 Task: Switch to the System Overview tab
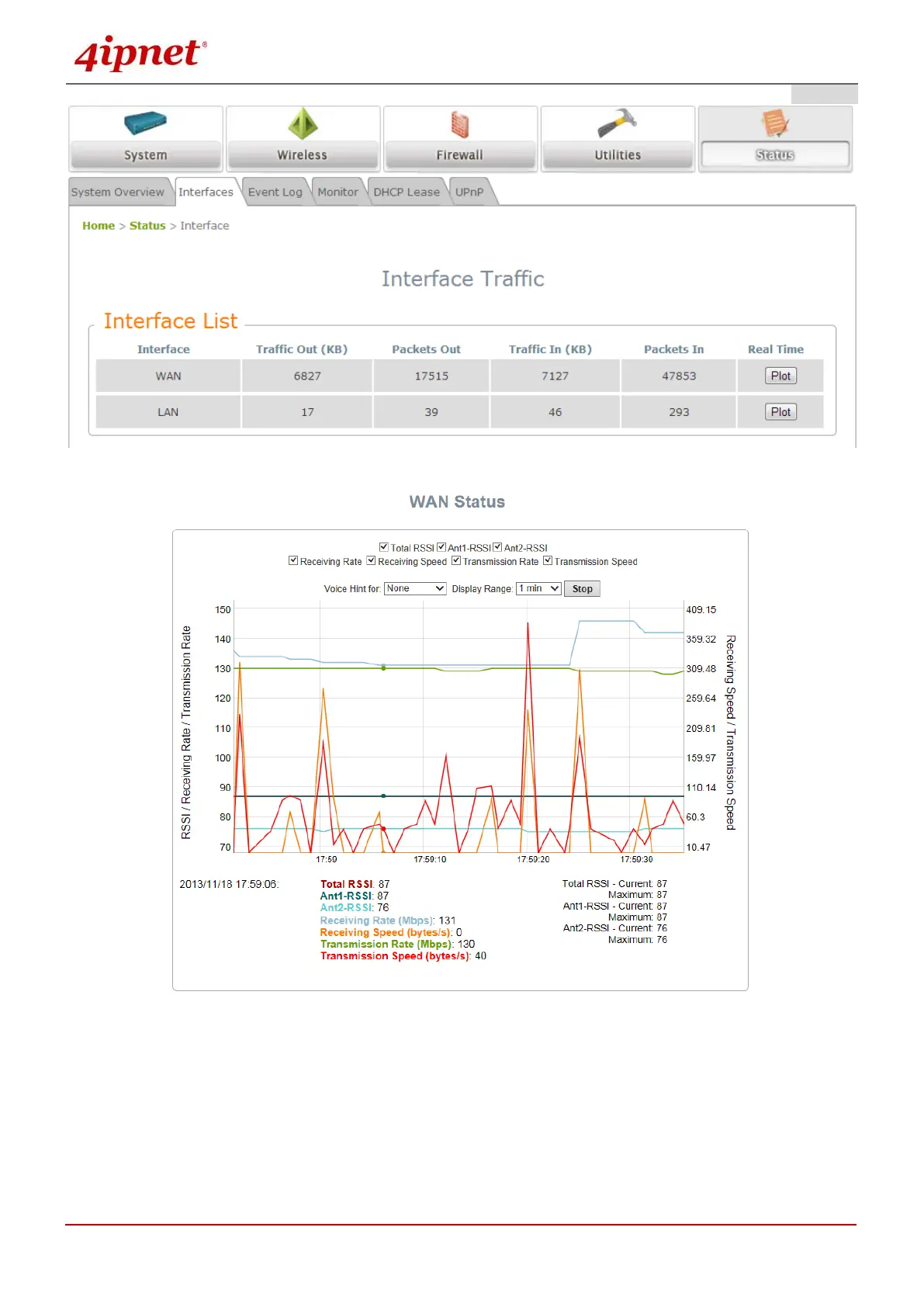(118, 192)
